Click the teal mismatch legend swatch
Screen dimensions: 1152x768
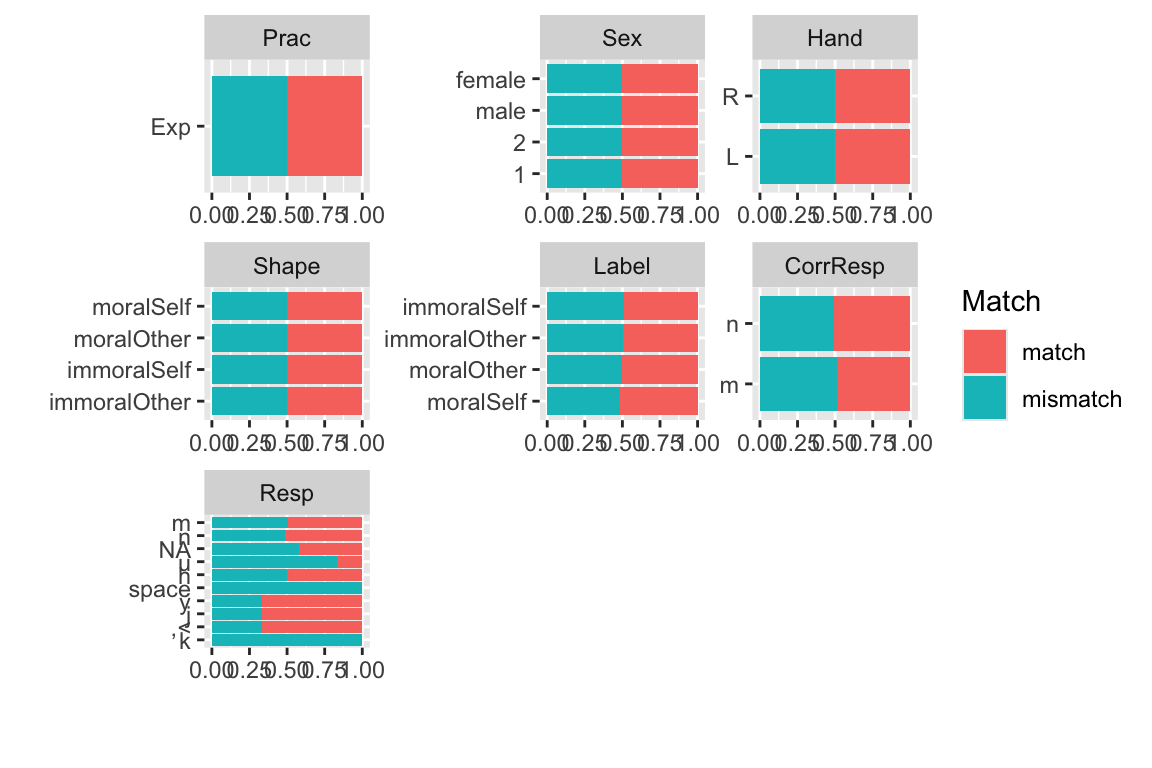[x=985, y=399]
